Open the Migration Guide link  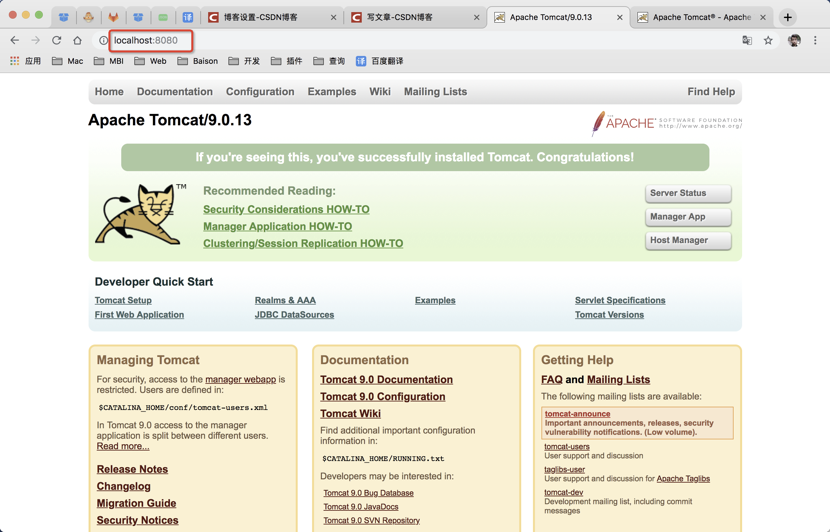tap(137, 503)
